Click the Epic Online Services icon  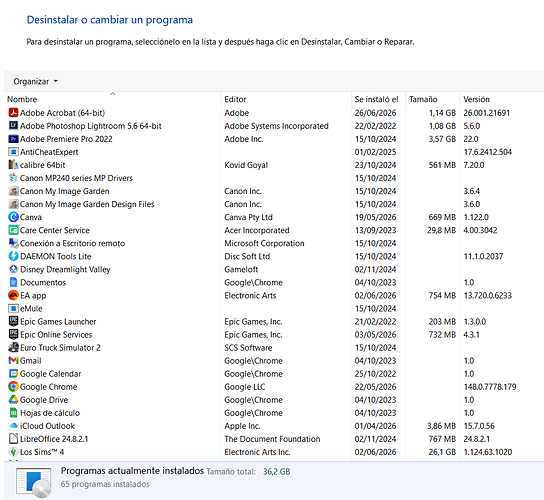pos(13,334)
